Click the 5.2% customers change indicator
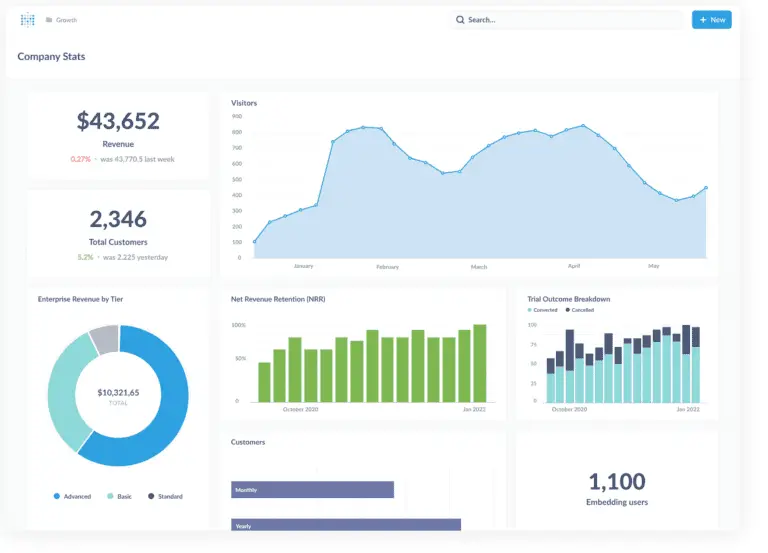The image size is (768, 553). (85, 257)
